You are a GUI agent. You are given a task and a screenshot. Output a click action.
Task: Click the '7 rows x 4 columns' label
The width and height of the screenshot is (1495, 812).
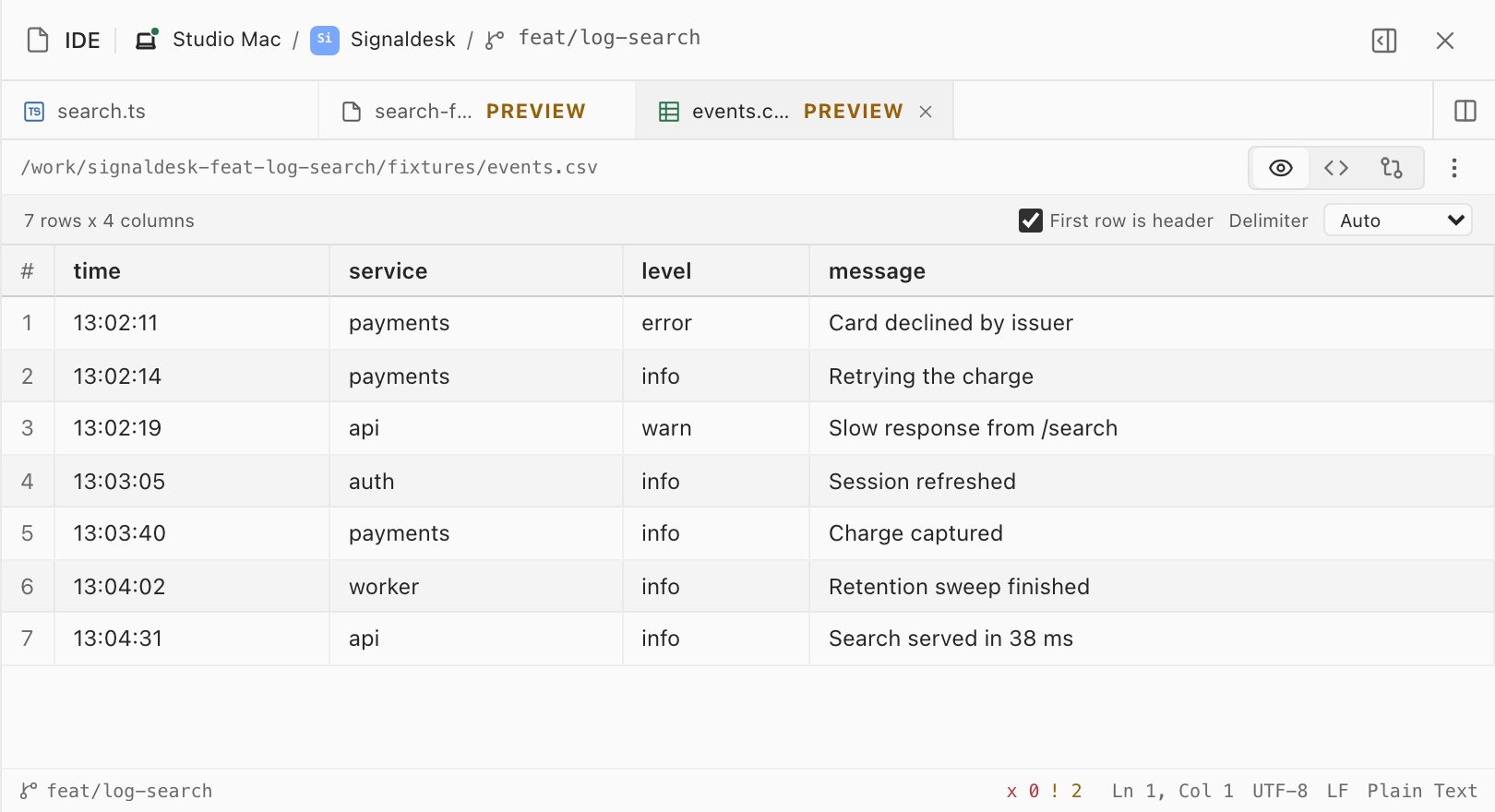click(109, 221)
